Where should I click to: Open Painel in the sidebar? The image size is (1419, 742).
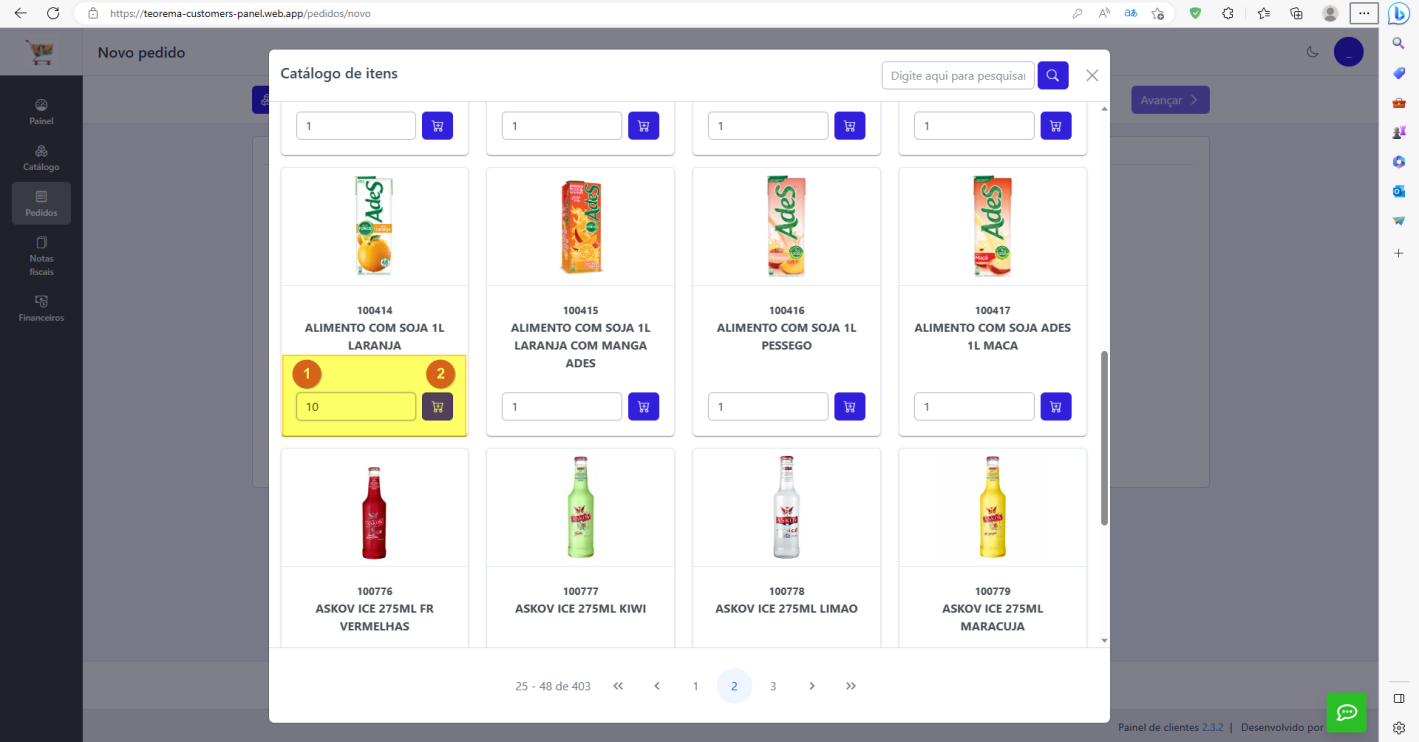pos(41,111)
